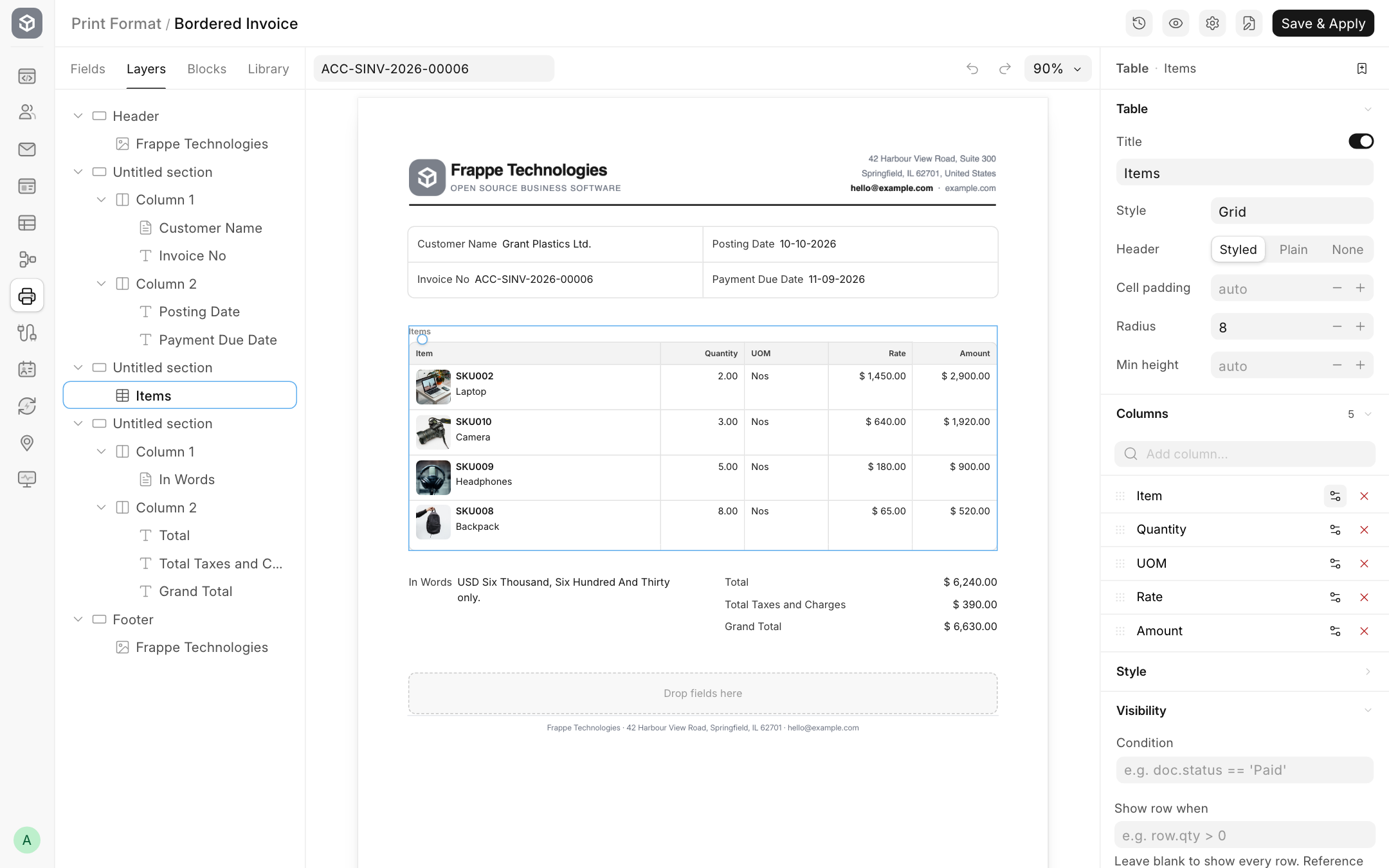
Task: Set header to None
Action: pos(1347,249)
